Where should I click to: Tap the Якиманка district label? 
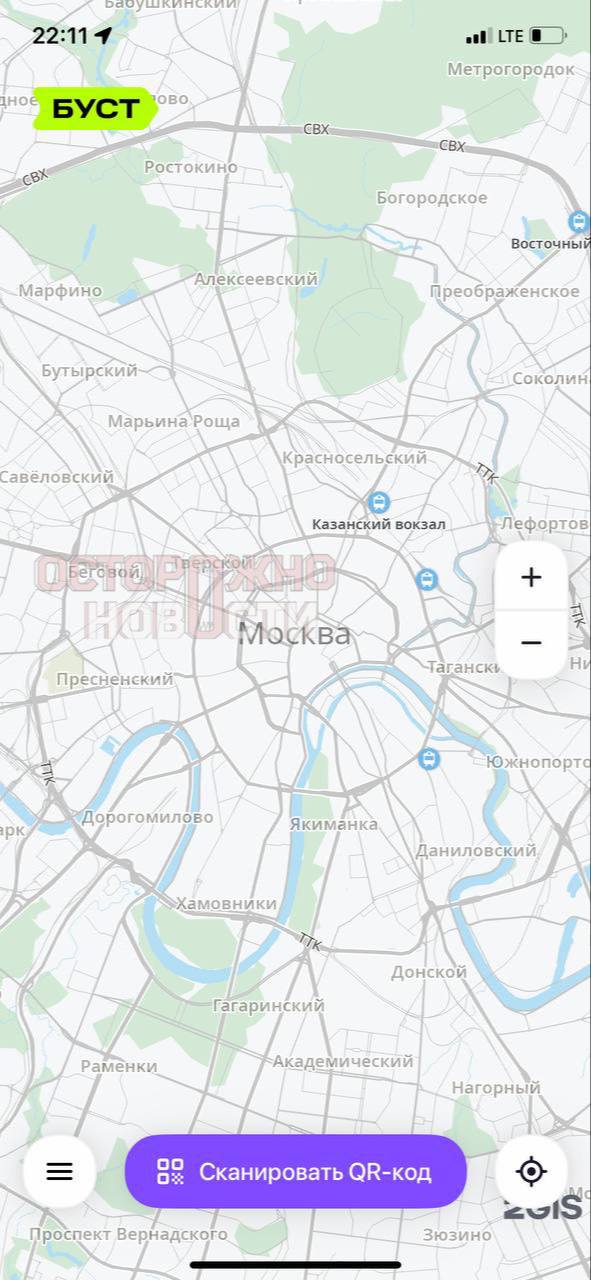pos(334,824)
